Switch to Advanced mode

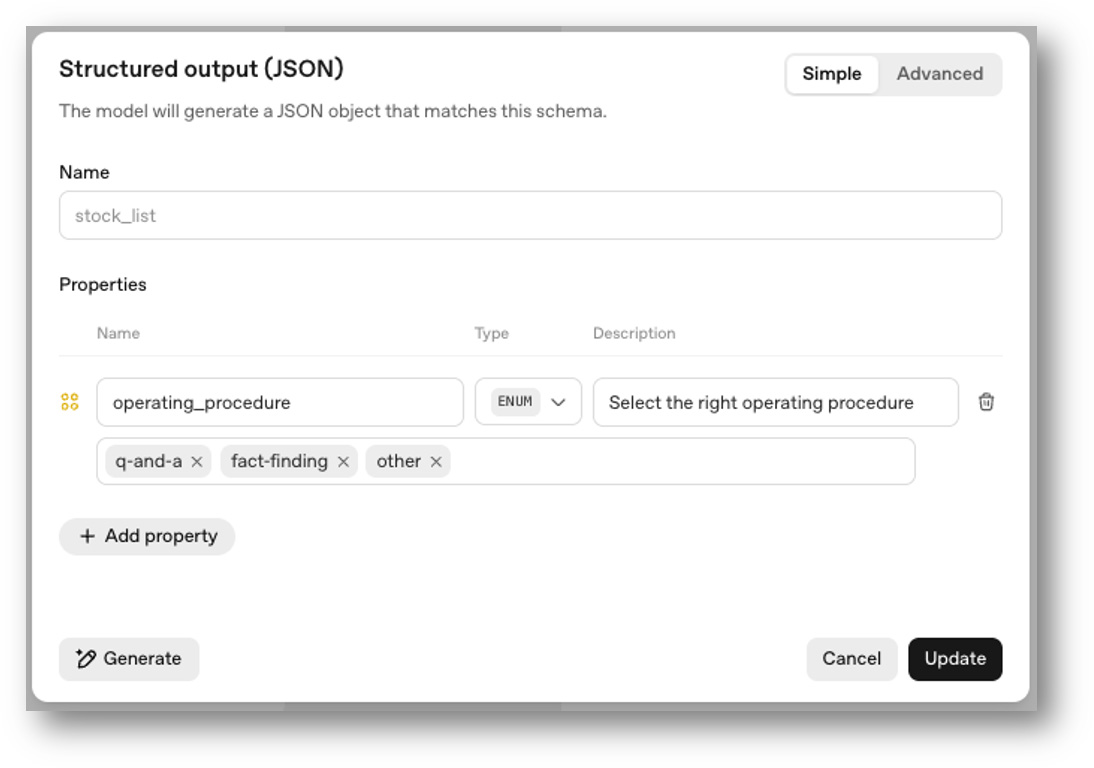[x=939, y=74]
